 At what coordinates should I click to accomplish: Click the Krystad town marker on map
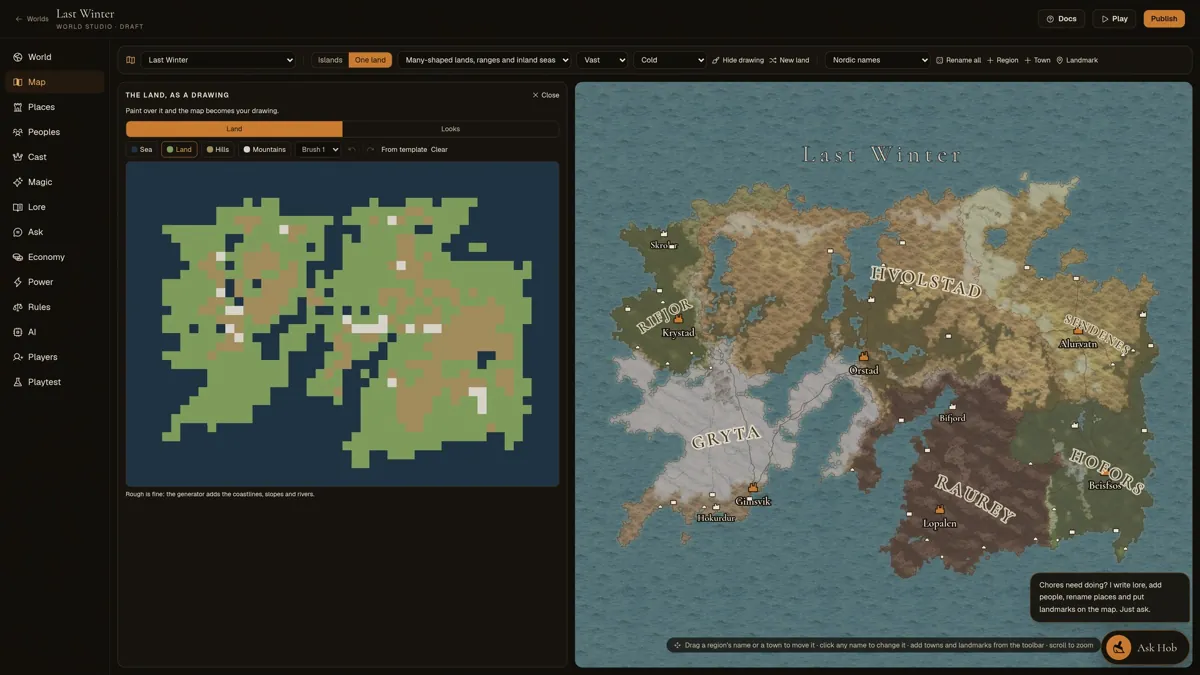tap(678, 319)
